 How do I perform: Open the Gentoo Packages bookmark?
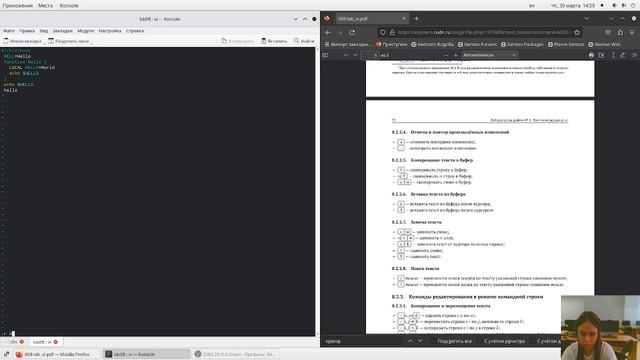pyautogui.click(x=522, y=44)
